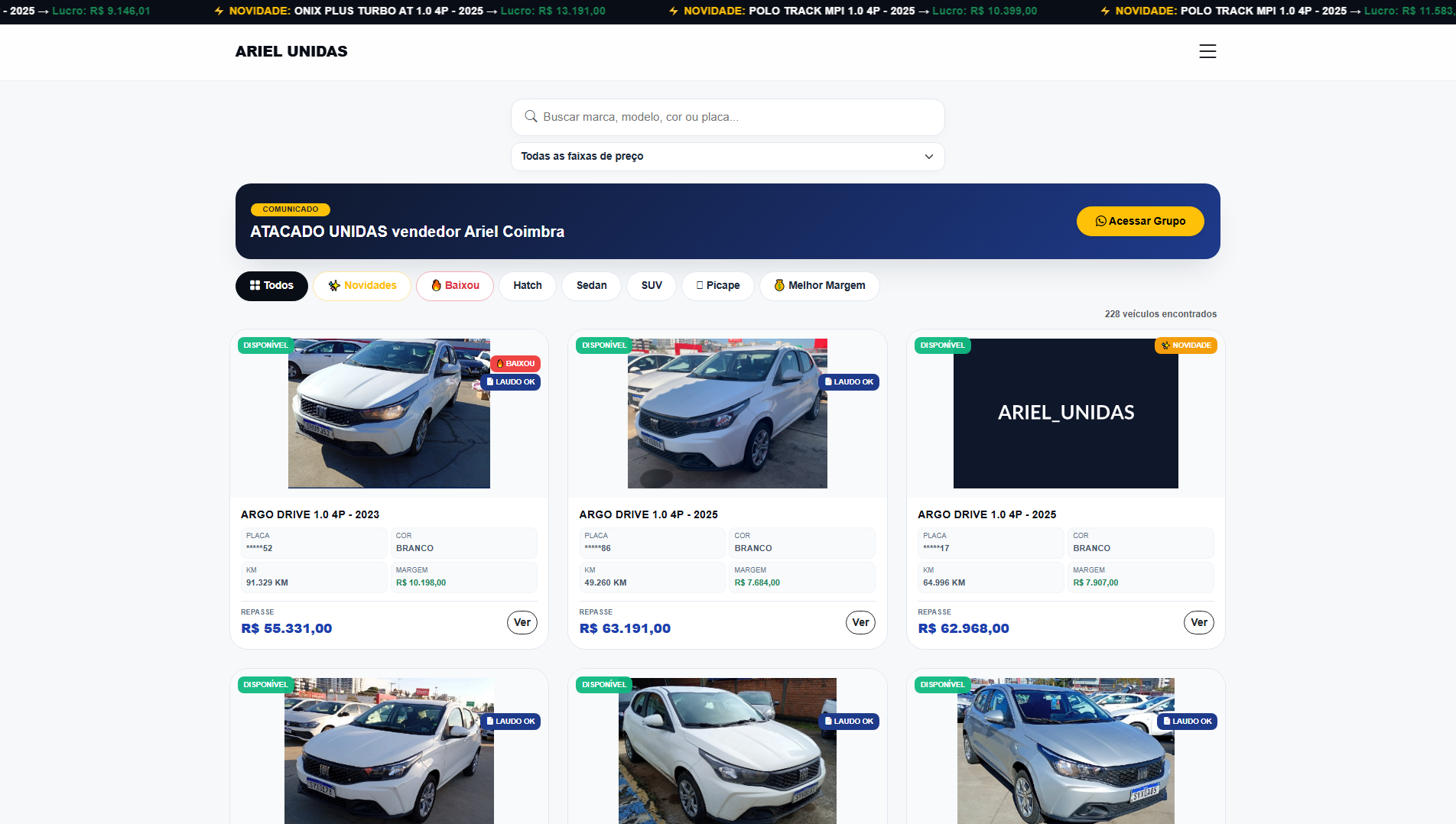Click the sparkle icon on Novidades filter

pos(334,285)
